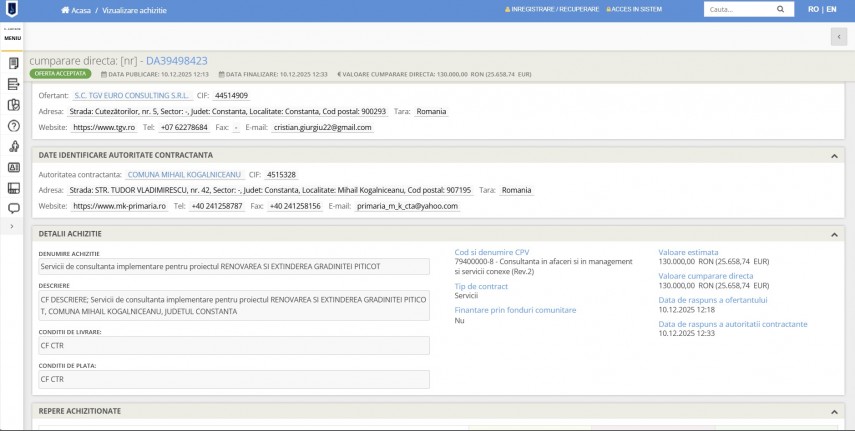855x431 pixels.
Task: Open the help question mark sidebar icon
Action: click(13, 126)
